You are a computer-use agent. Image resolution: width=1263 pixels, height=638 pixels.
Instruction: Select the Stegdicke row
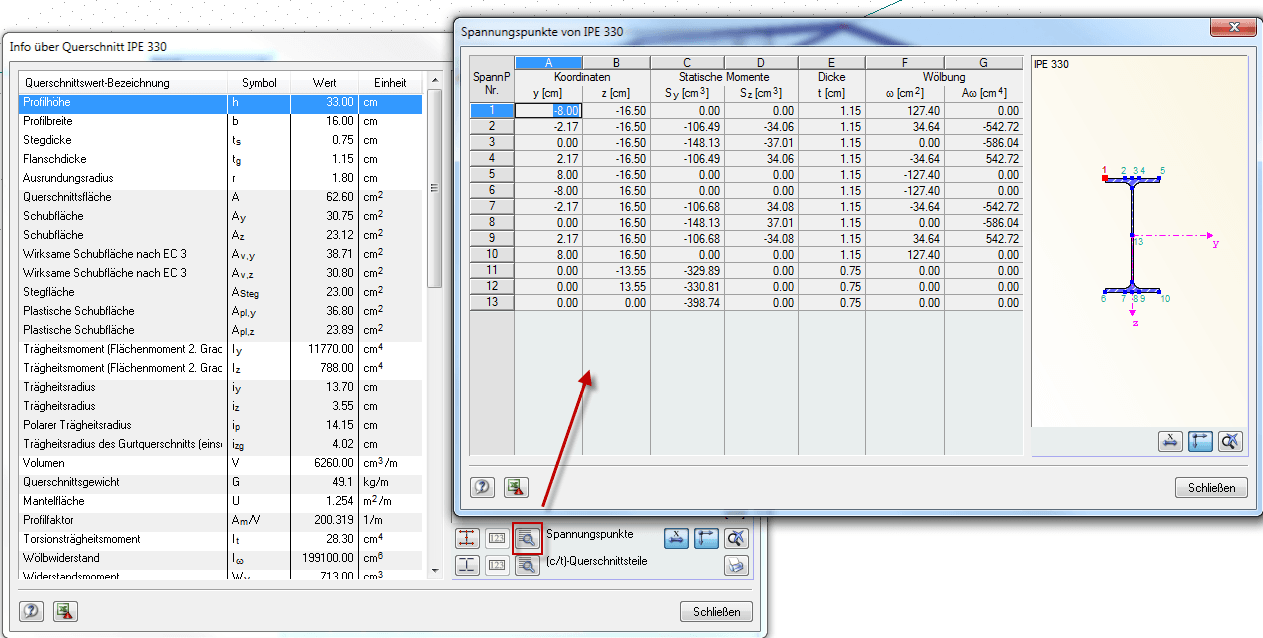pyautogui.click(x=220, y=140)
